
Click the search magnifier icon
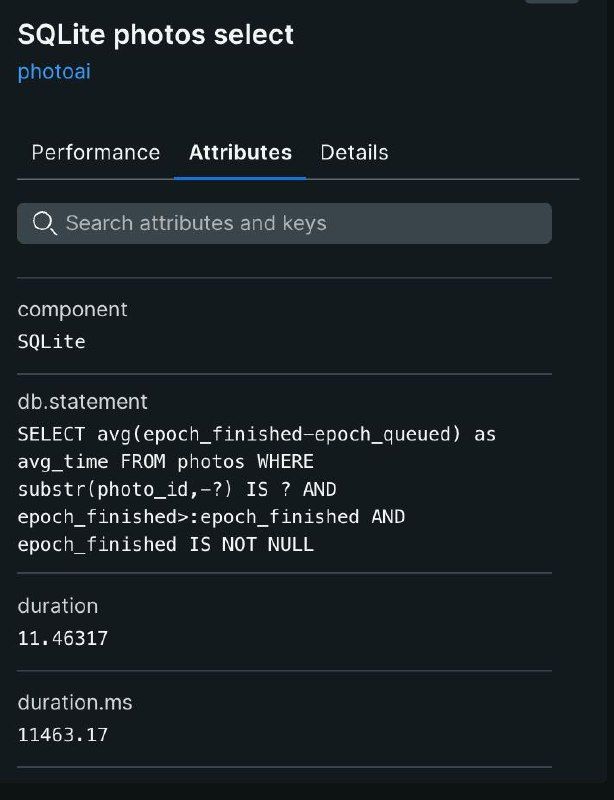click(44, 223)
